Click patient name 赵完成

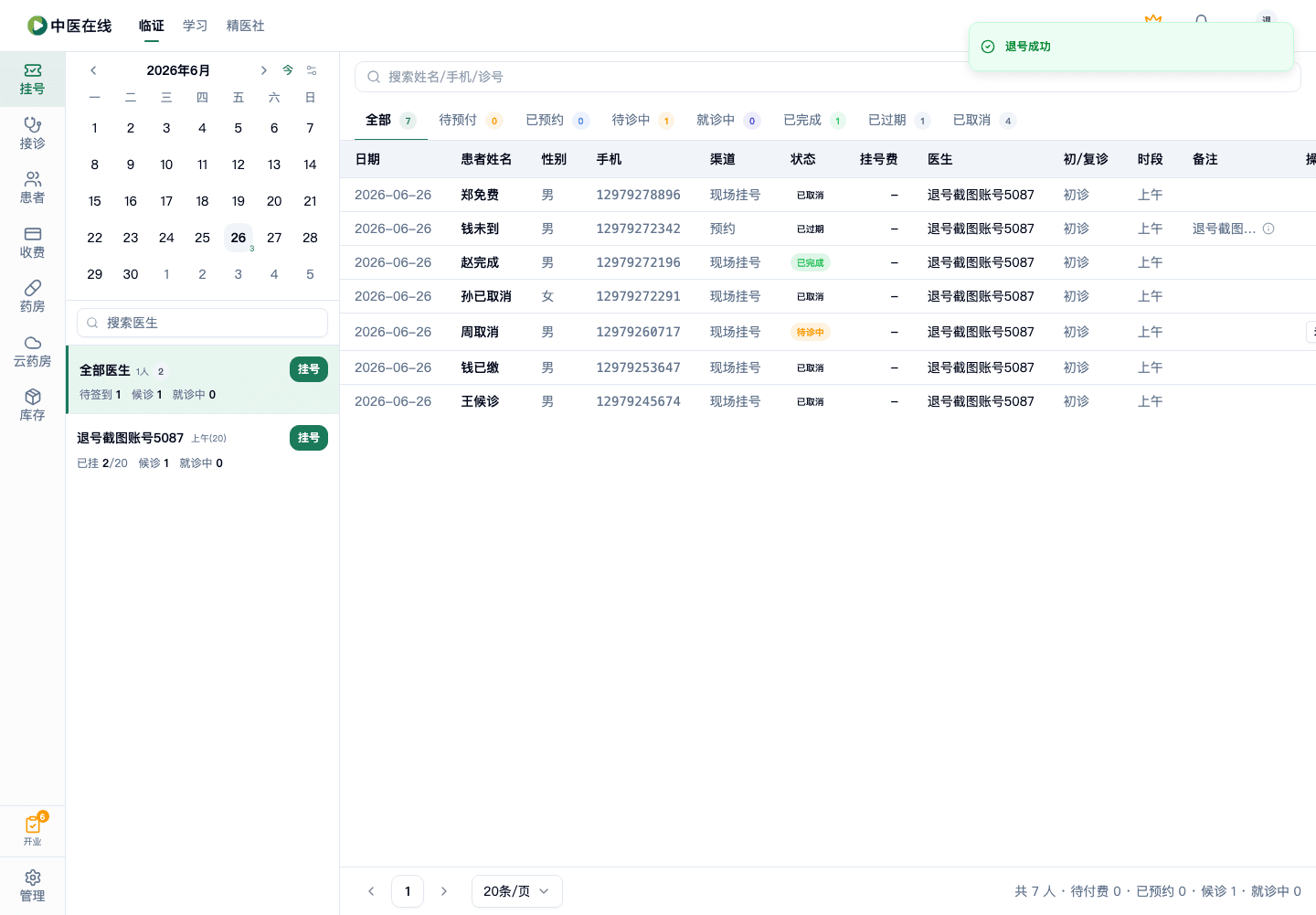coord(480,262)
